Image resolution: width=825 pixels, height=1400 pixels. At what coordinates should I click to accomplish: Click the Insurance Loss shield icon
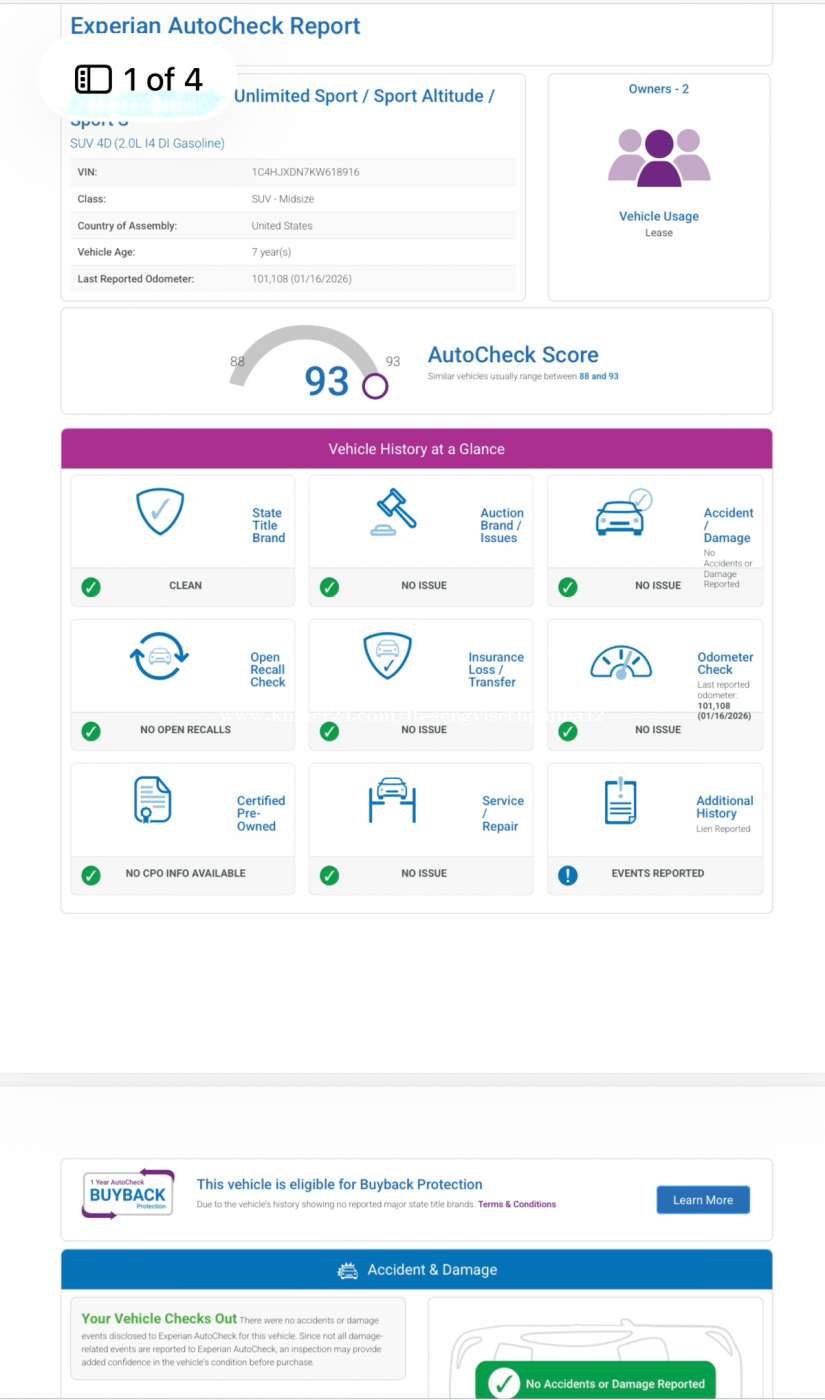(387, 656)
